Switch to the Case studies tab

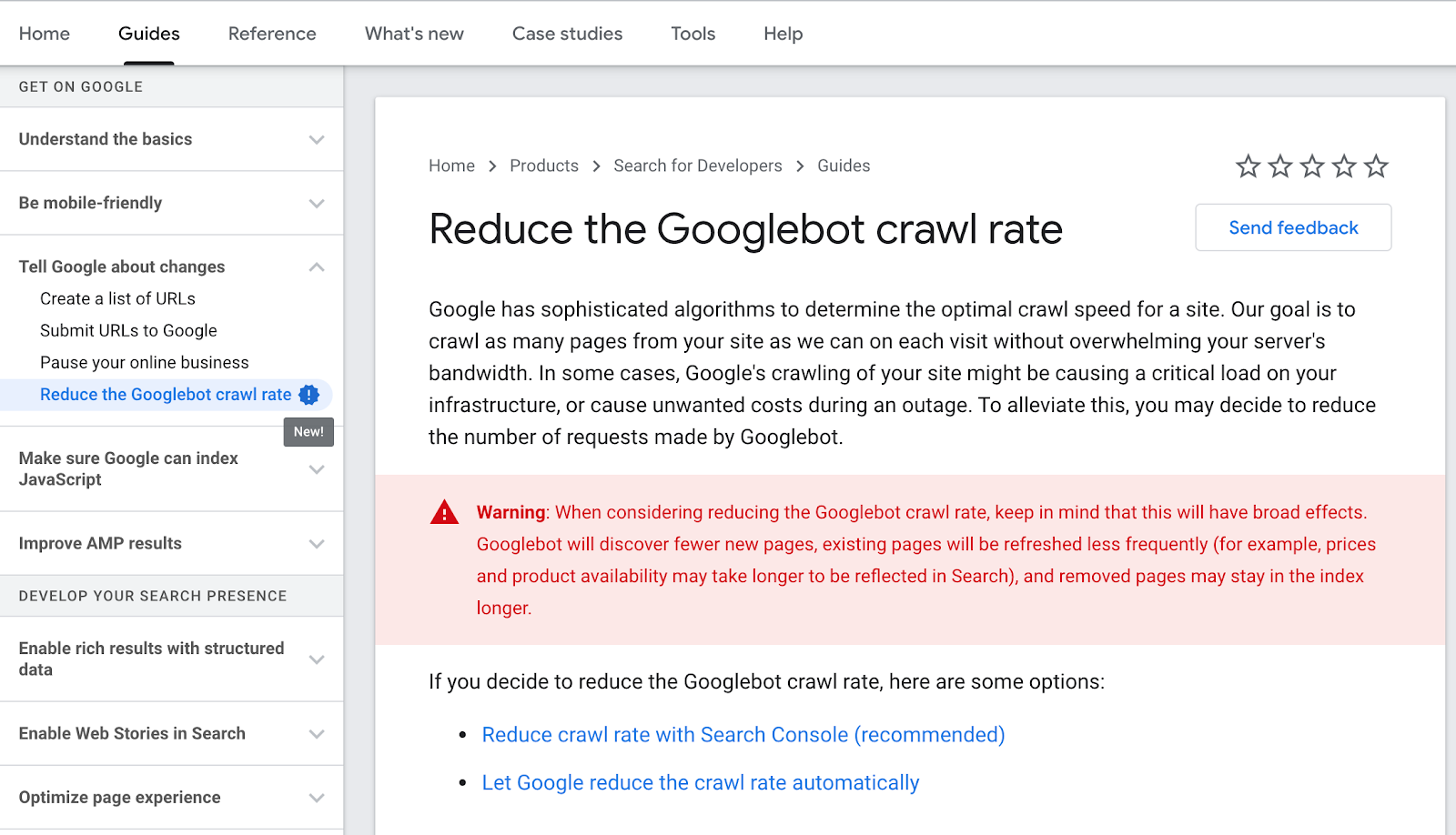tap(567, 34)
